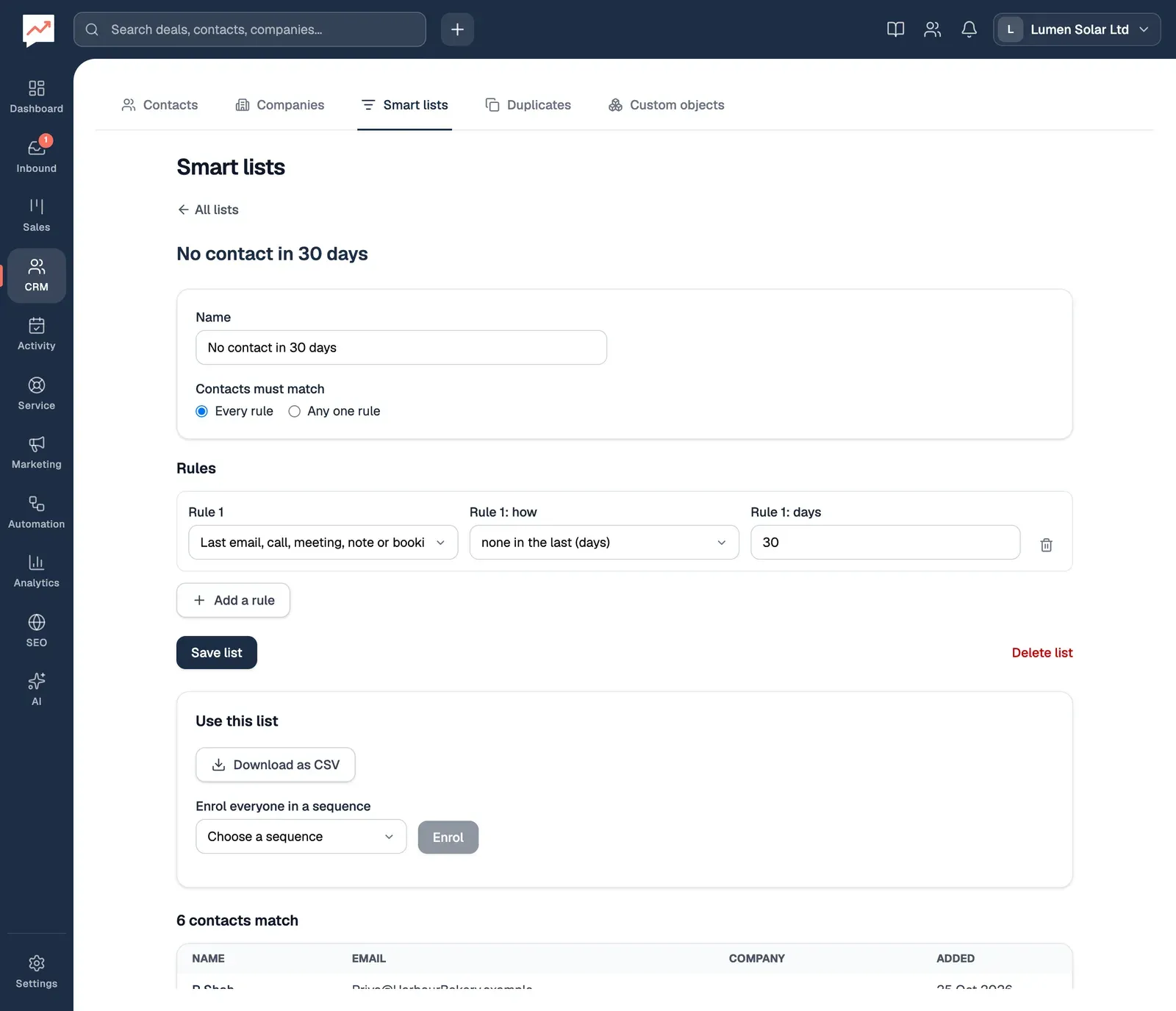This screenshot has width=1176, height=1011.
Task: Switch to the Duplicates tab
Action: (x=528, y=105)
